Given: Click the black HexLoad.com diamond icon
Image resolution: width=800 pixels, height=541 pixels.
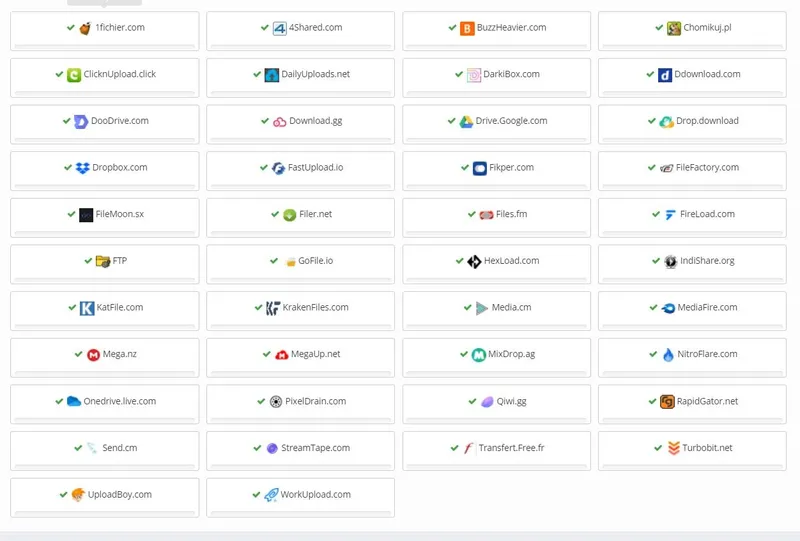Looking at the screenshot, I should click(474, 261).
